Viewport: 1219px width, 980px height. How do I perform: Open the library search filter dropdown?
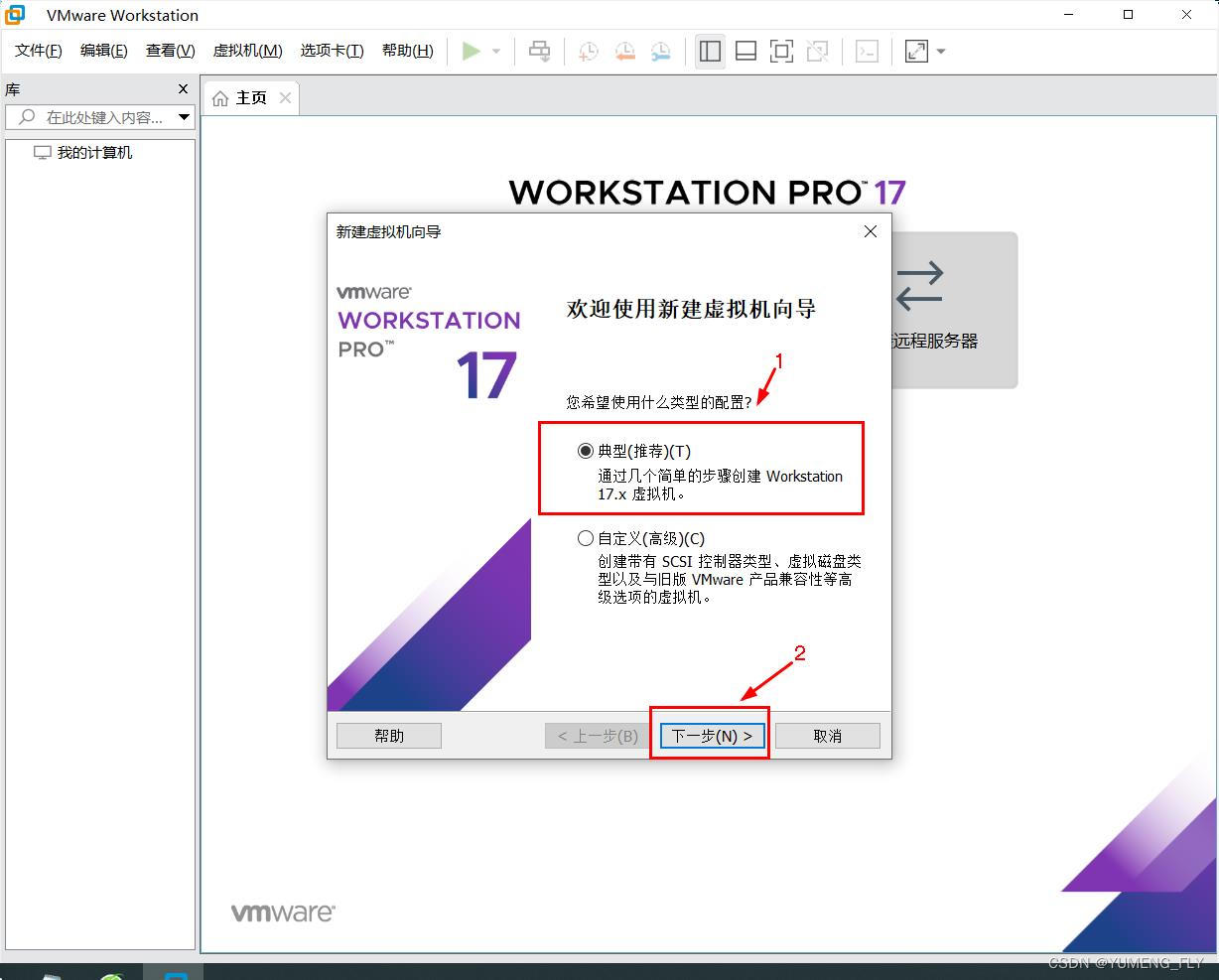point(185,117)
